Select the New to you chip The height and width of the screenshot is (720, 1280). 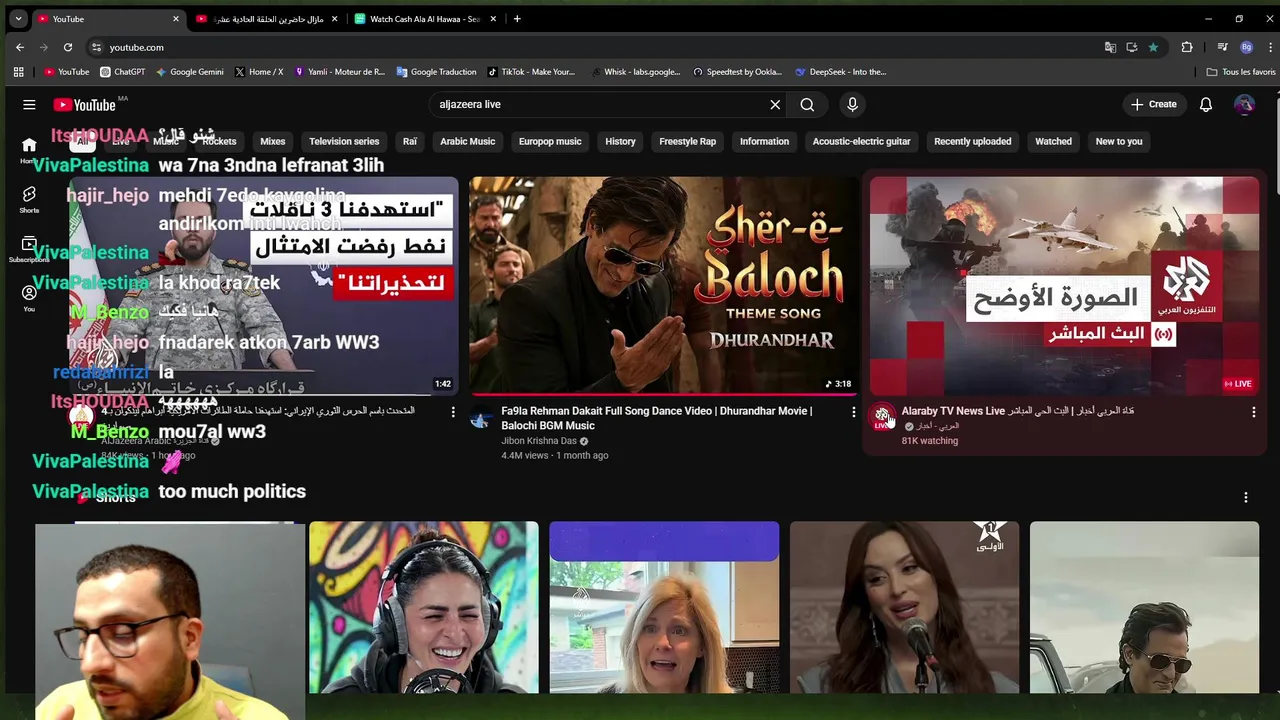1119,141
